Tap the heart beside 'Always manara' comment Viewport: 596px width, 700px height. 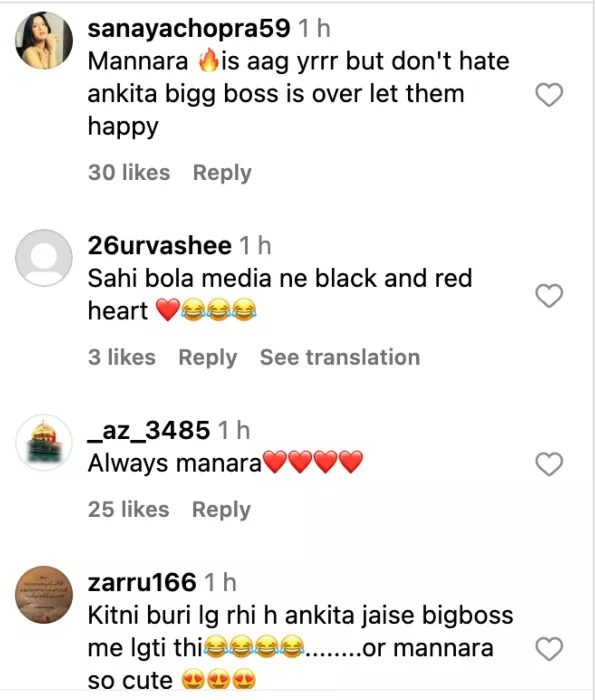pyautogui.click(x=549, y=464)
